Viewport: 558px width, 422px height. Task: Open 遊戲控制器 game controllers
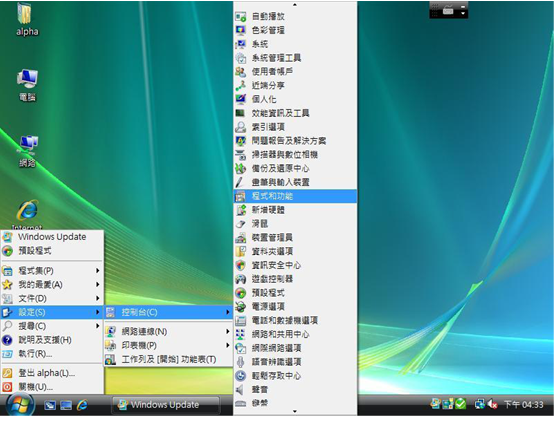[295, 279]
